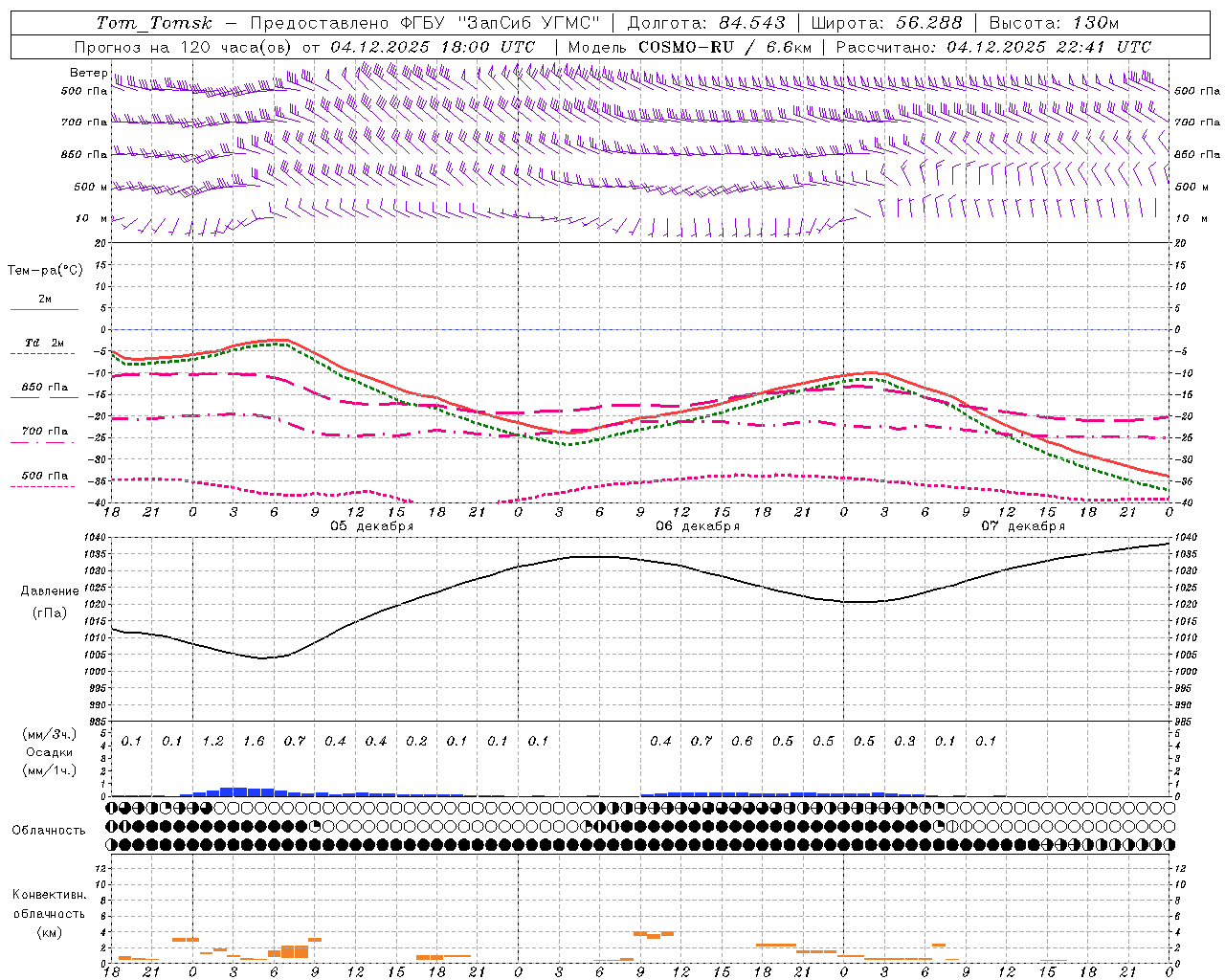Click the Td 2м legend entry
The image size is (1225, 980).
(x=44, y=343)
